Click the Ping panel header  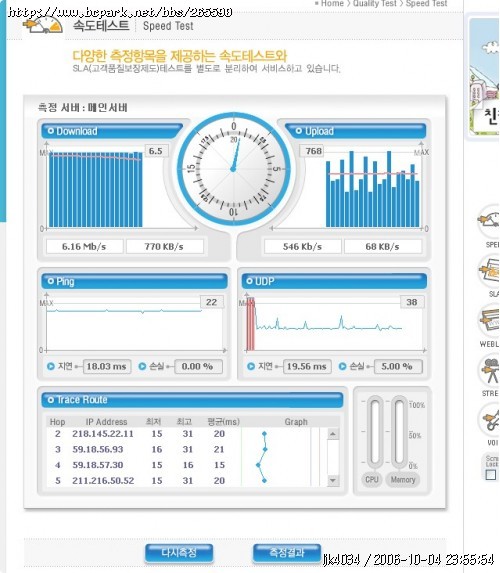point(134,281)
